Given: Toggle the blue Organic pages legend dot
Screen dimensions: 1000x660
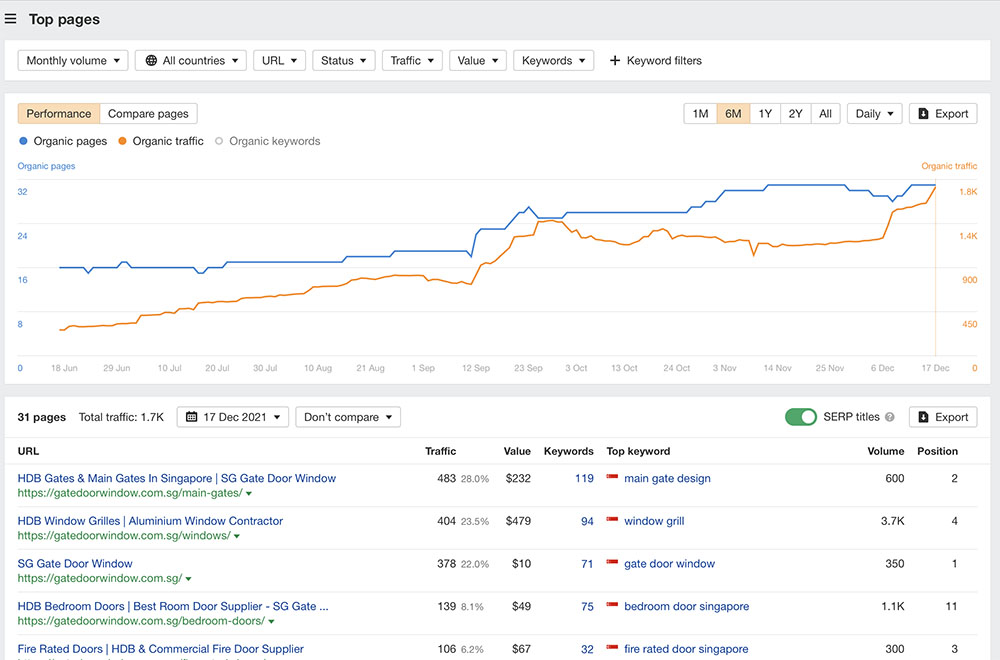Looking at the screenshot, I should coord(23,142).
